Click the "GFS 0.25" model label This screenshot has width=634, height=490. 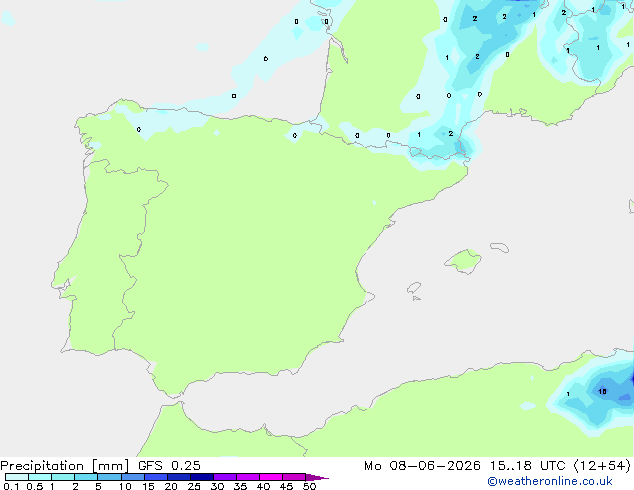(169, 466)
